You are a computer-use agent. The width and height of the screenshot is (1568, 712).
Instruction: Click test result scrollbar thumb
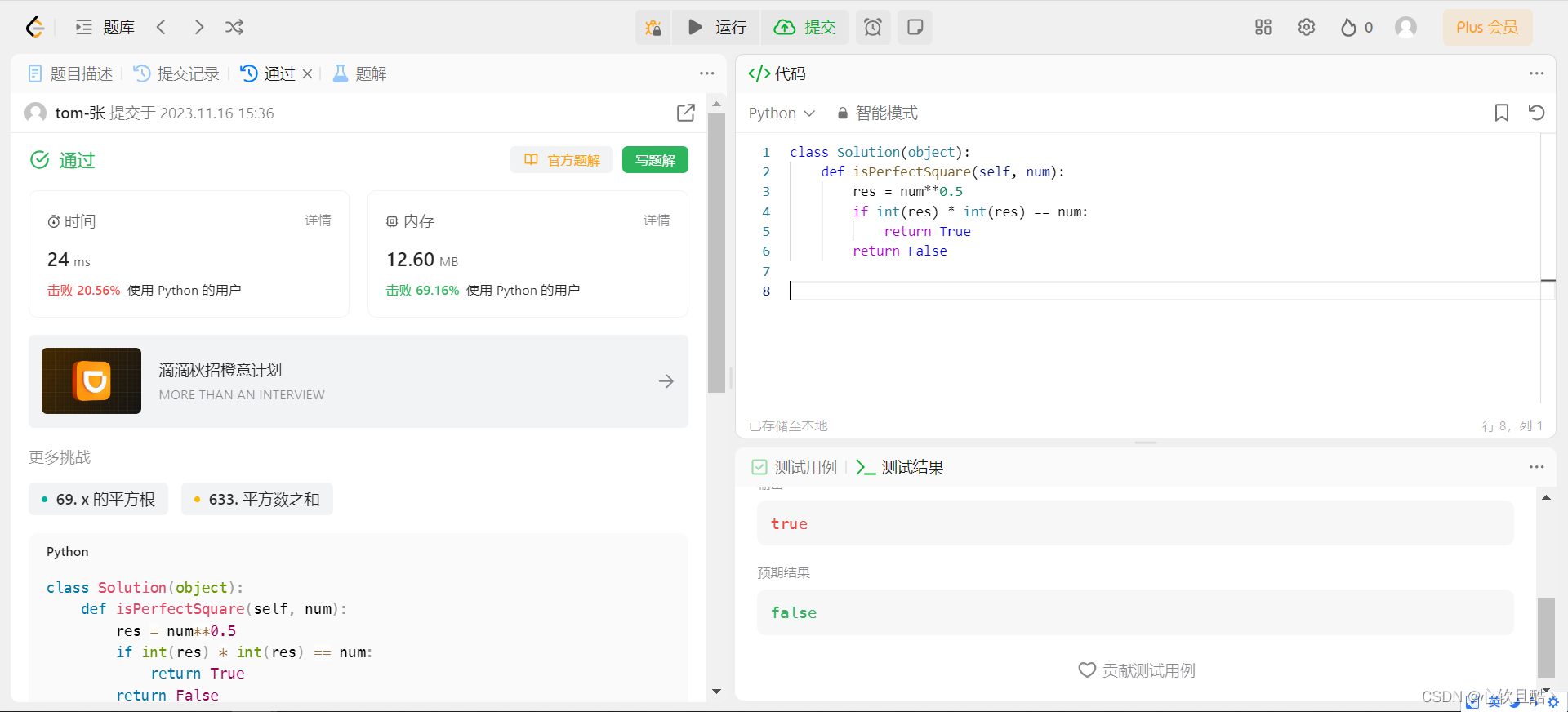[x=1546, y=637]
